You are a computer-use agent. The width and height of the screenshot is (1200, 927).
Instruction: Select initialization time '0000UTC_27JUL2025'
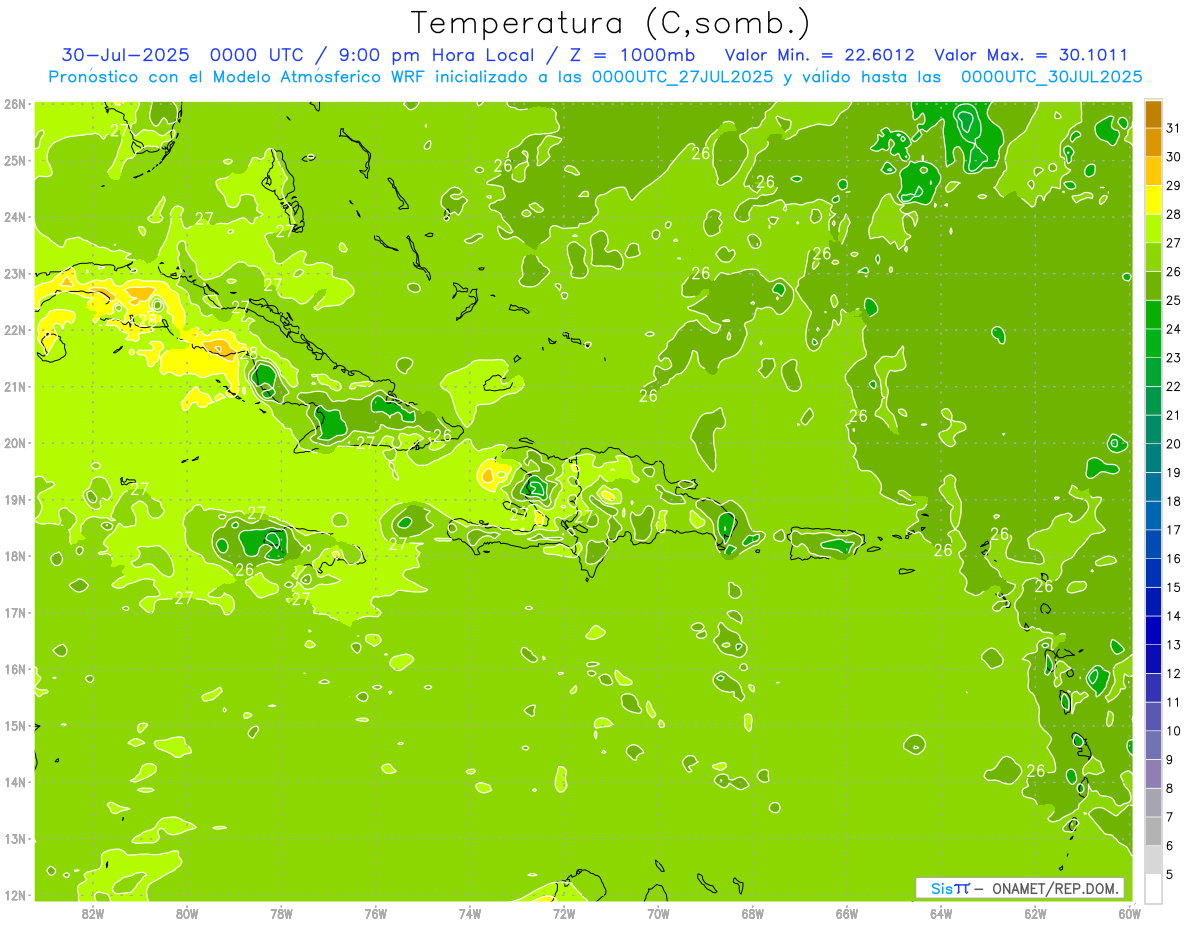pos(682,77)
